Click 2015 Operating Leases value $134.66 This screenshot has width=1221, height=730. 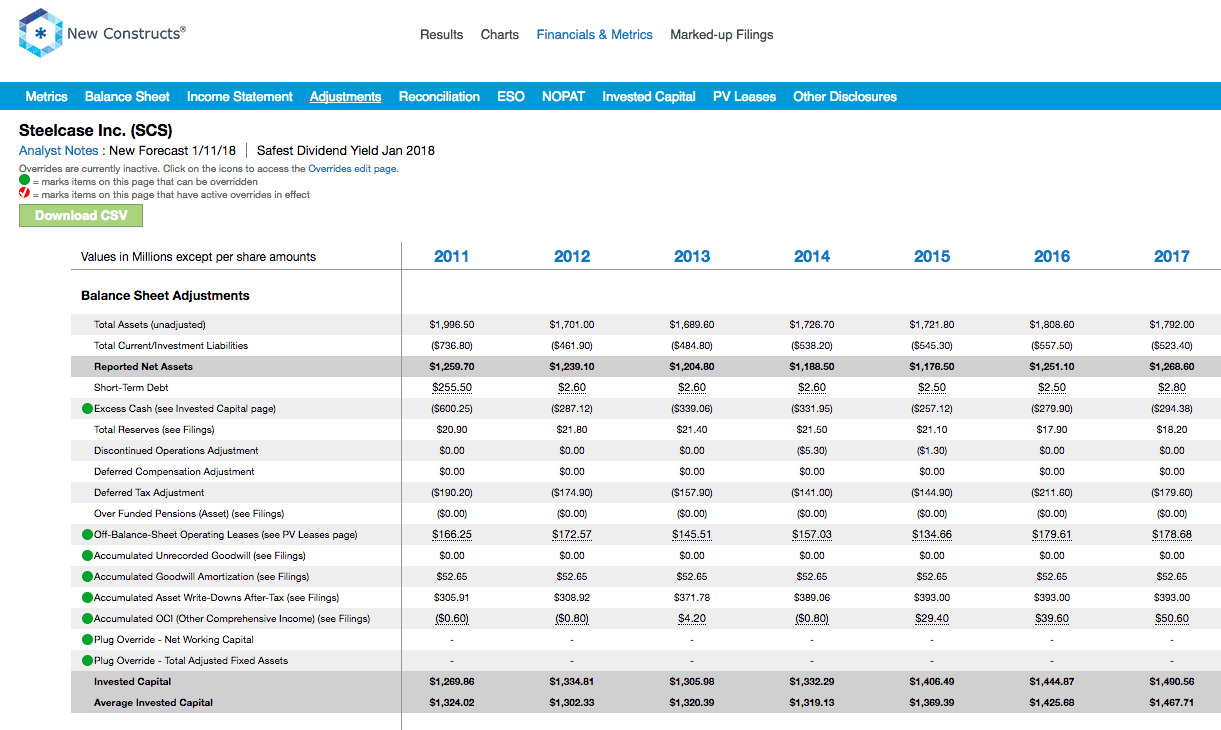[932, 534]
